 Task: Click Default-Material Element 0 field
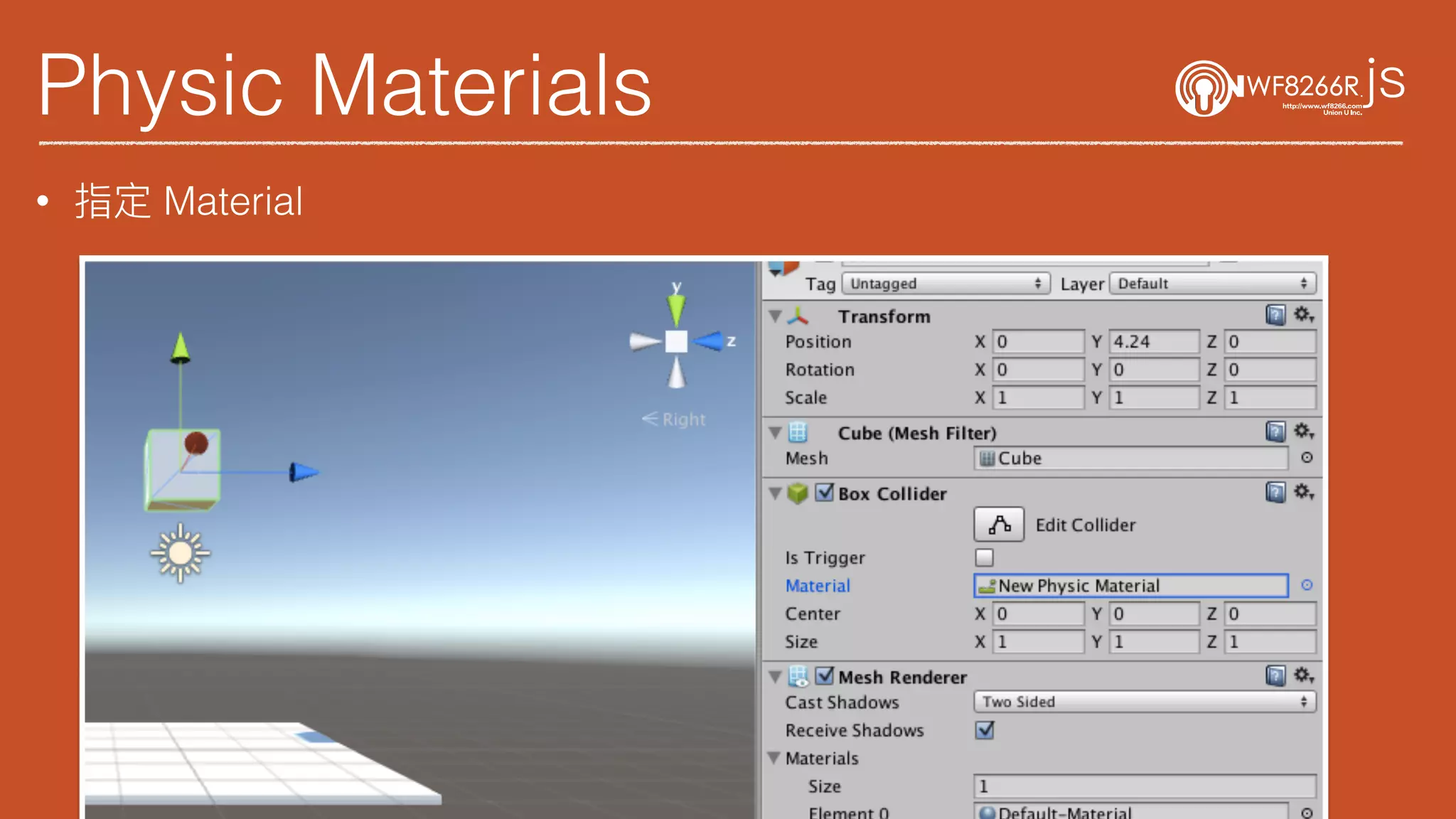point(1131,812)
